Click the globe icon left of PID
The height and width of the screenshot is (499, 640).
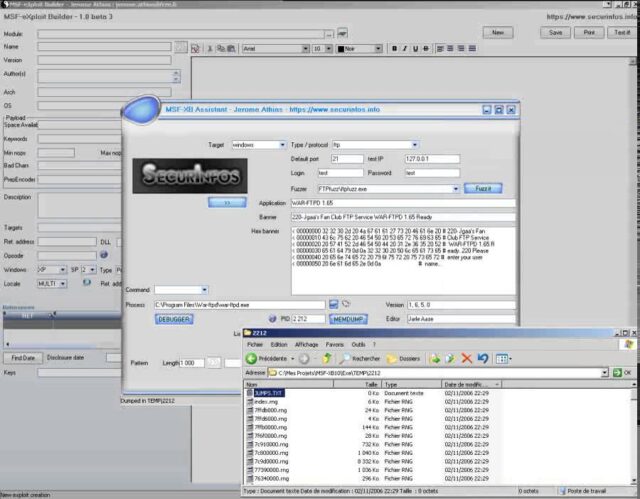coord(273,319)
